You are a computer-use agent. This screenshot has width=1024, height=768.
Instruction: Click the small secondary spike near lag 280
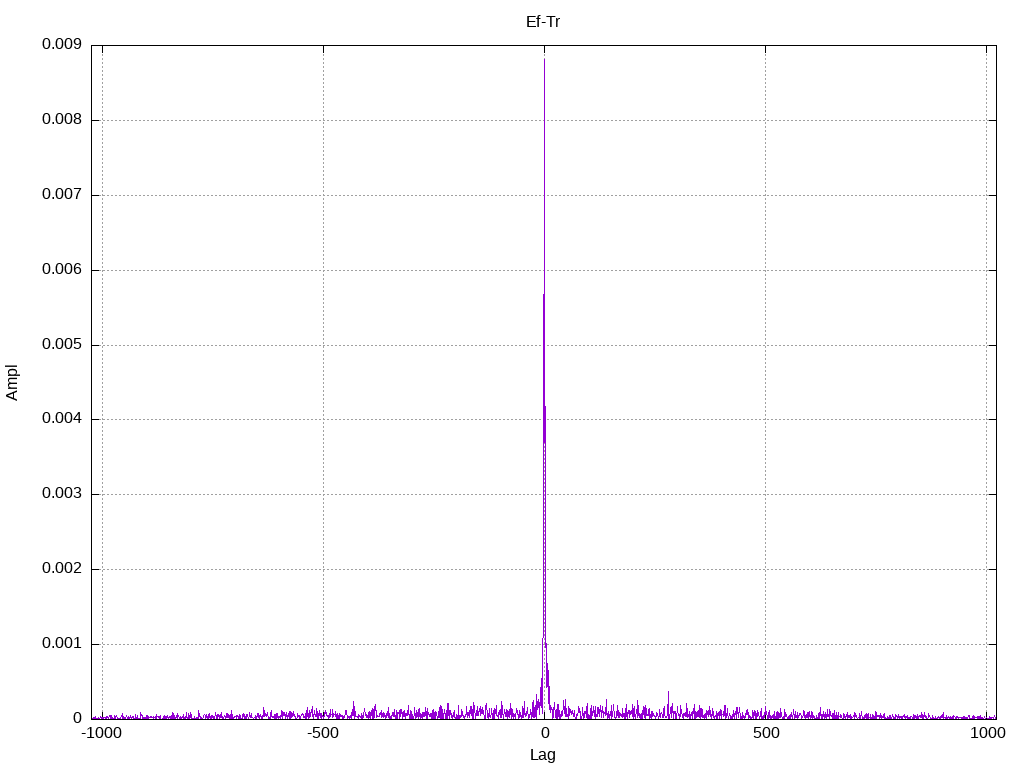pos(668,693)
